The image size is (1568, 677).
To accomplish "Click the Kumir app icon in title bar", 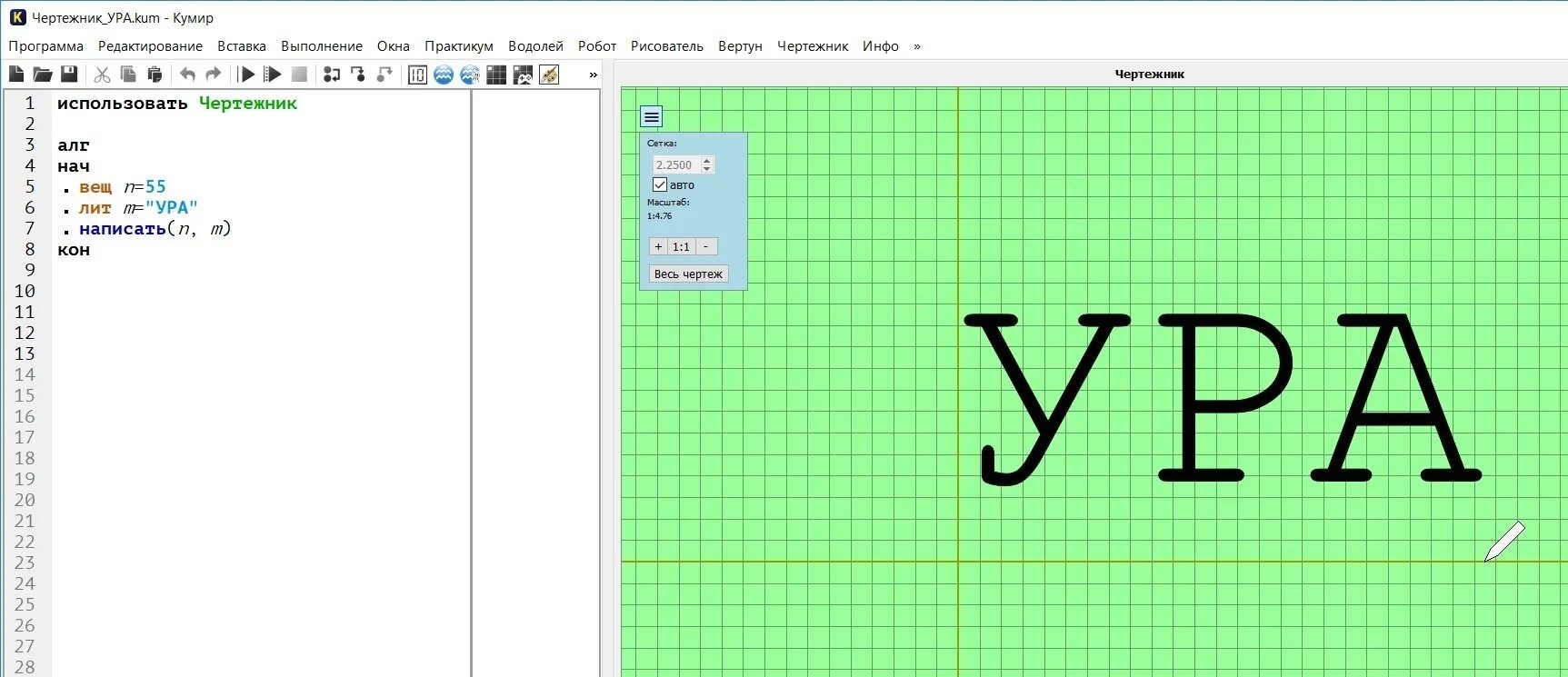I will (x=17, y=17).
